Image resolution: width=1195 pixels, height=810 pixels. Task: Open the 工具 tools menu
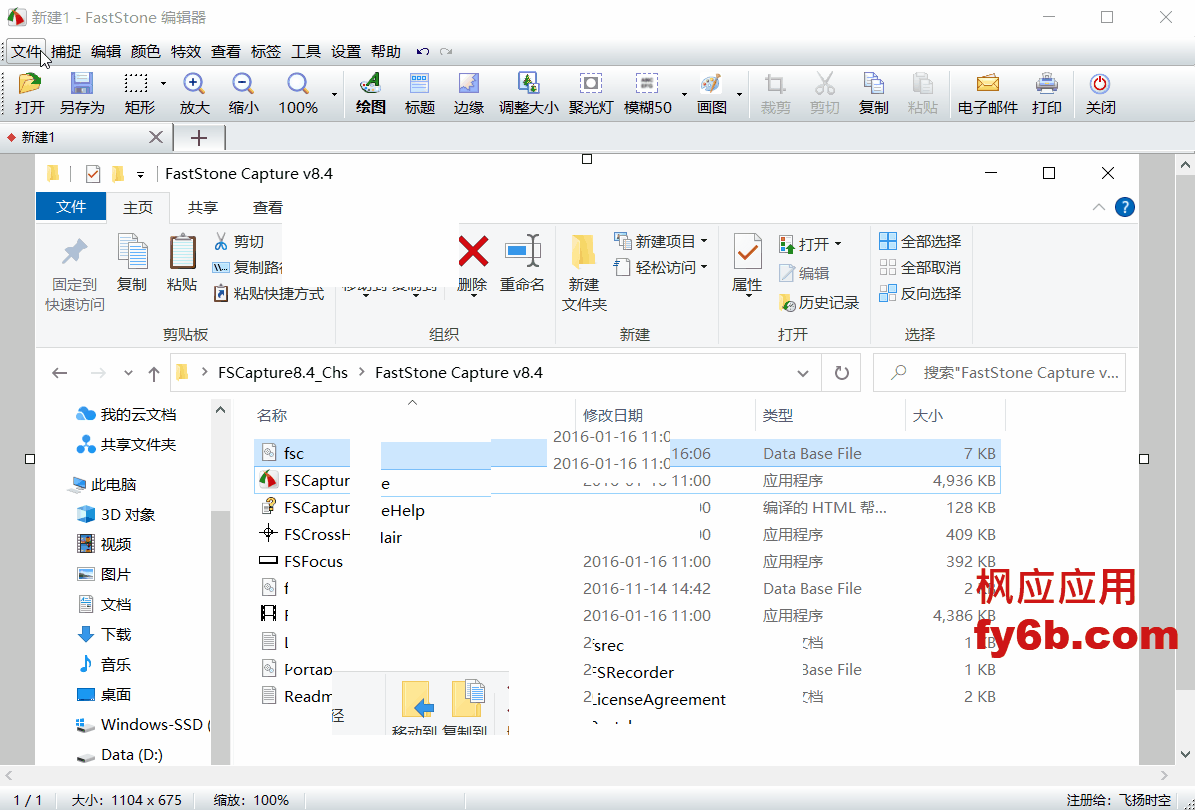tap(306, 52)
